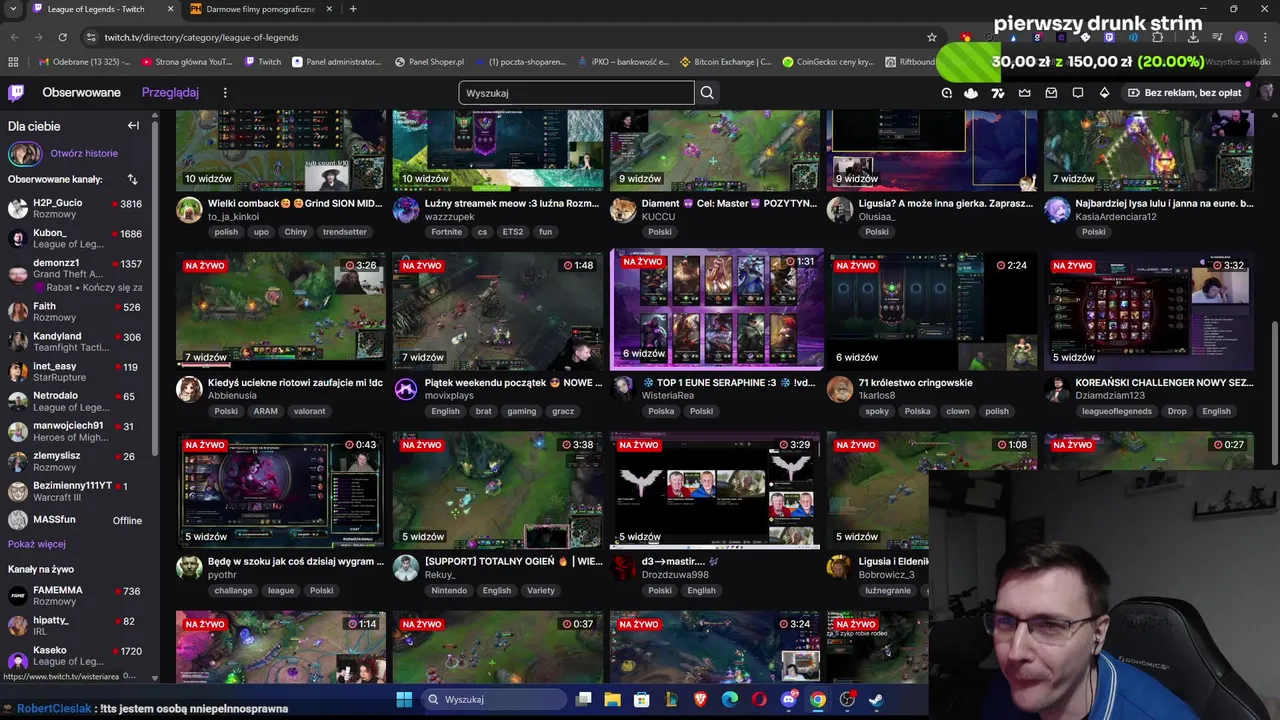
Task: Open the 7TV icon in Twitch header
Action: tap(997, 93)
